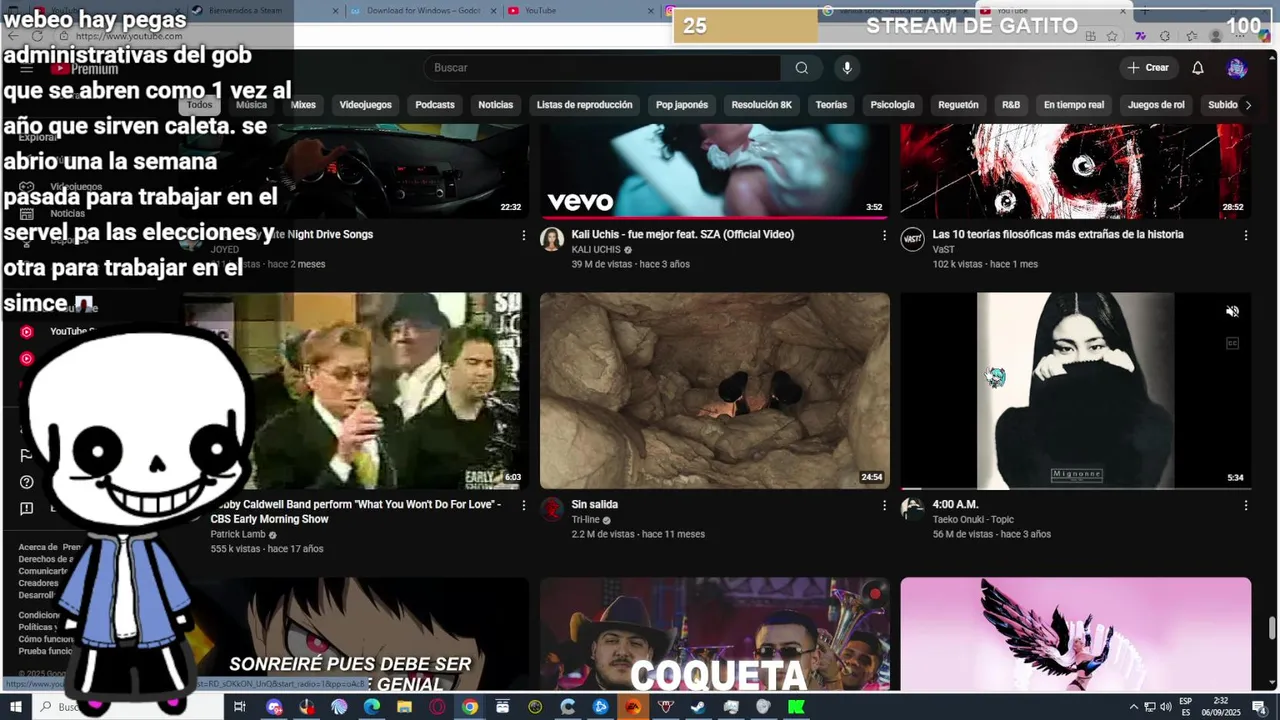Launch Microsoft Edge from the taskbar
The width and height of the screenshot is (1280, 720).
pos(371,707)
